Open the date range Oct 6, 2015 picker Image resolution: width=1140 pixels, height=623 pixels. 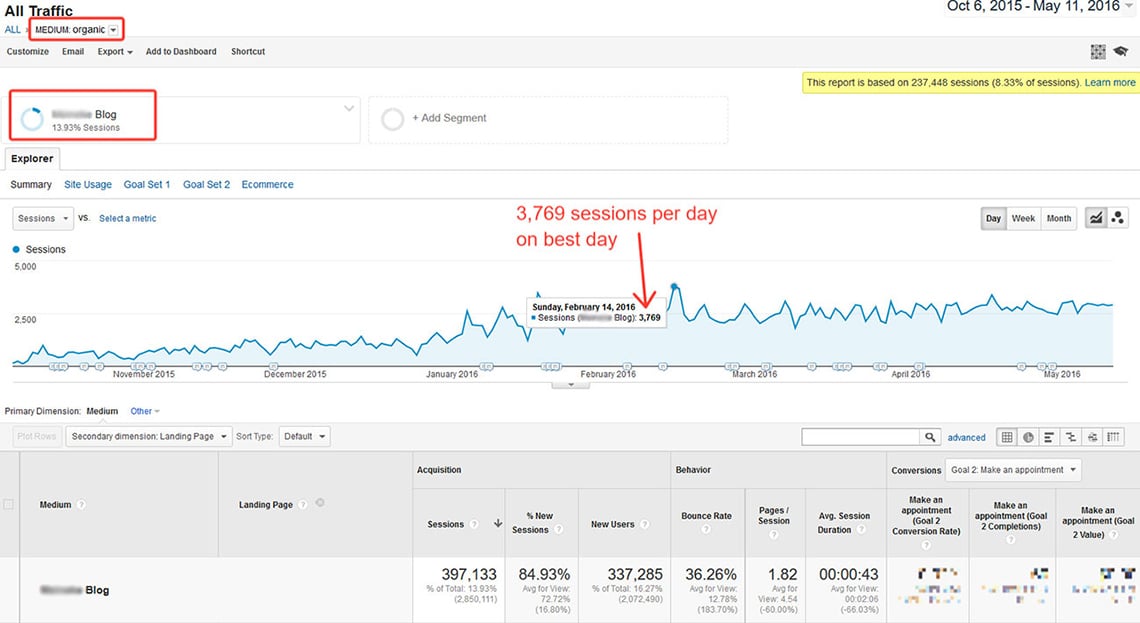tap(1040, 7)
